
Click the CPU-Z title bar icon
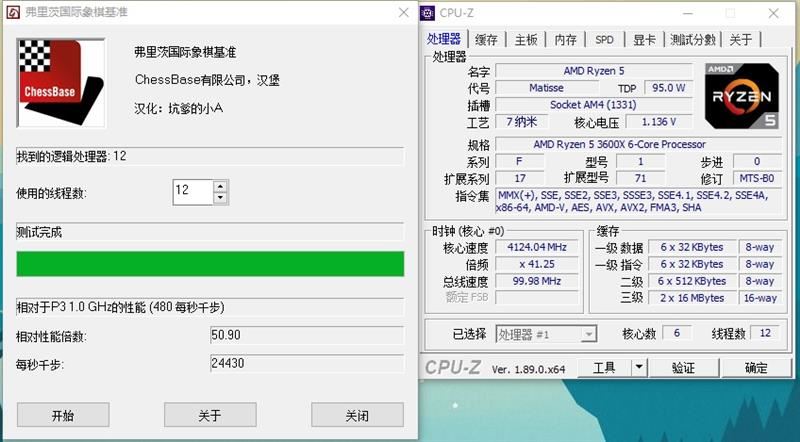428,13
